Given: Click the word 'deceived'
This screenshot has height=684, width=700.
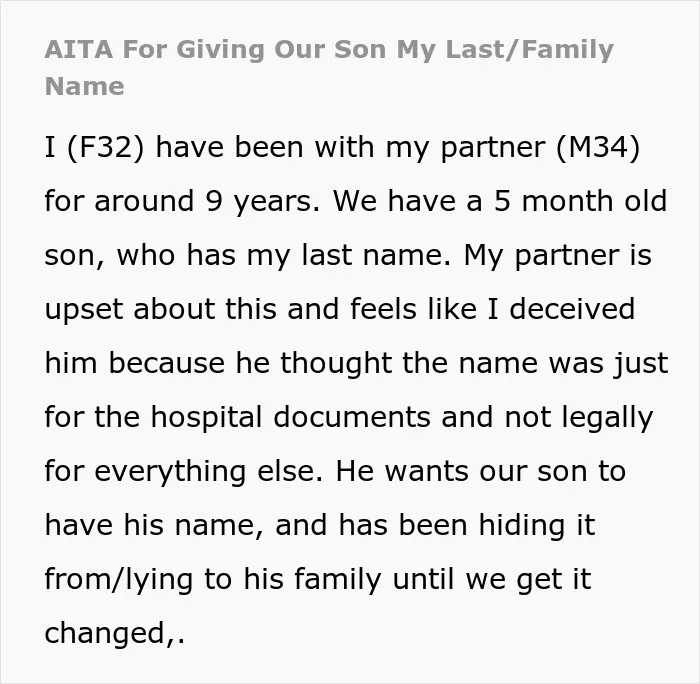Looking at the screenshot, I should 572,309.
